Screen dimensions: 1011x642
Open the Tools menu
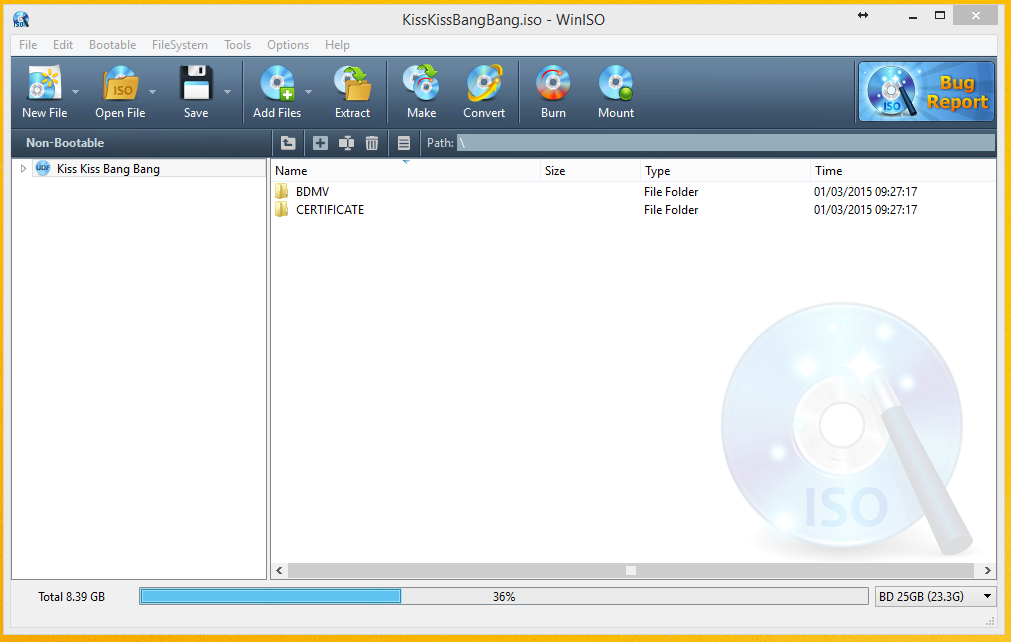click(x=237, y=45)
